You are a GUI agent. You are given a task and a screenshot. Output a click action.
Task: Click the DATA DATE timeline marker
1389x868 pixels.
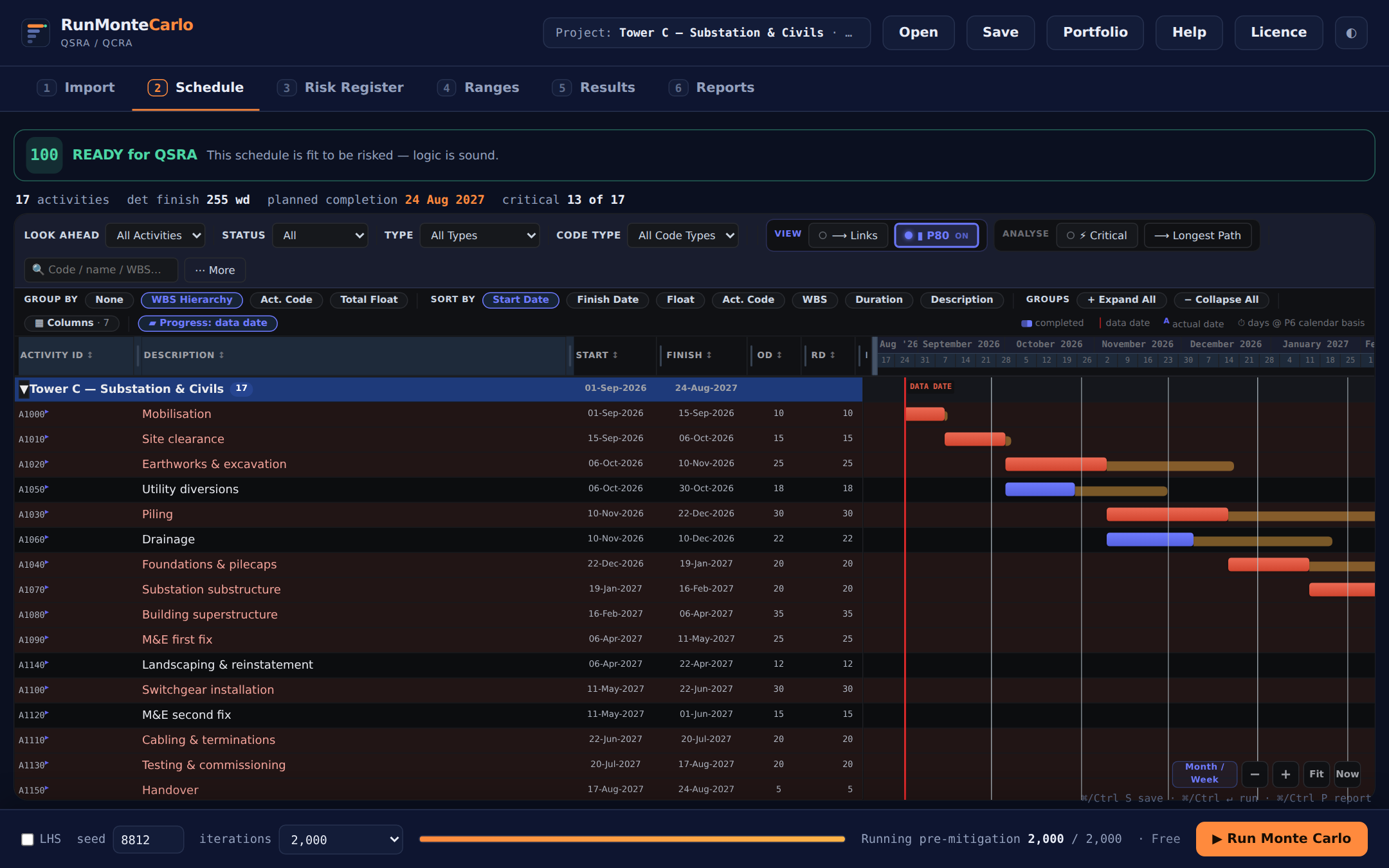[931, 386]
